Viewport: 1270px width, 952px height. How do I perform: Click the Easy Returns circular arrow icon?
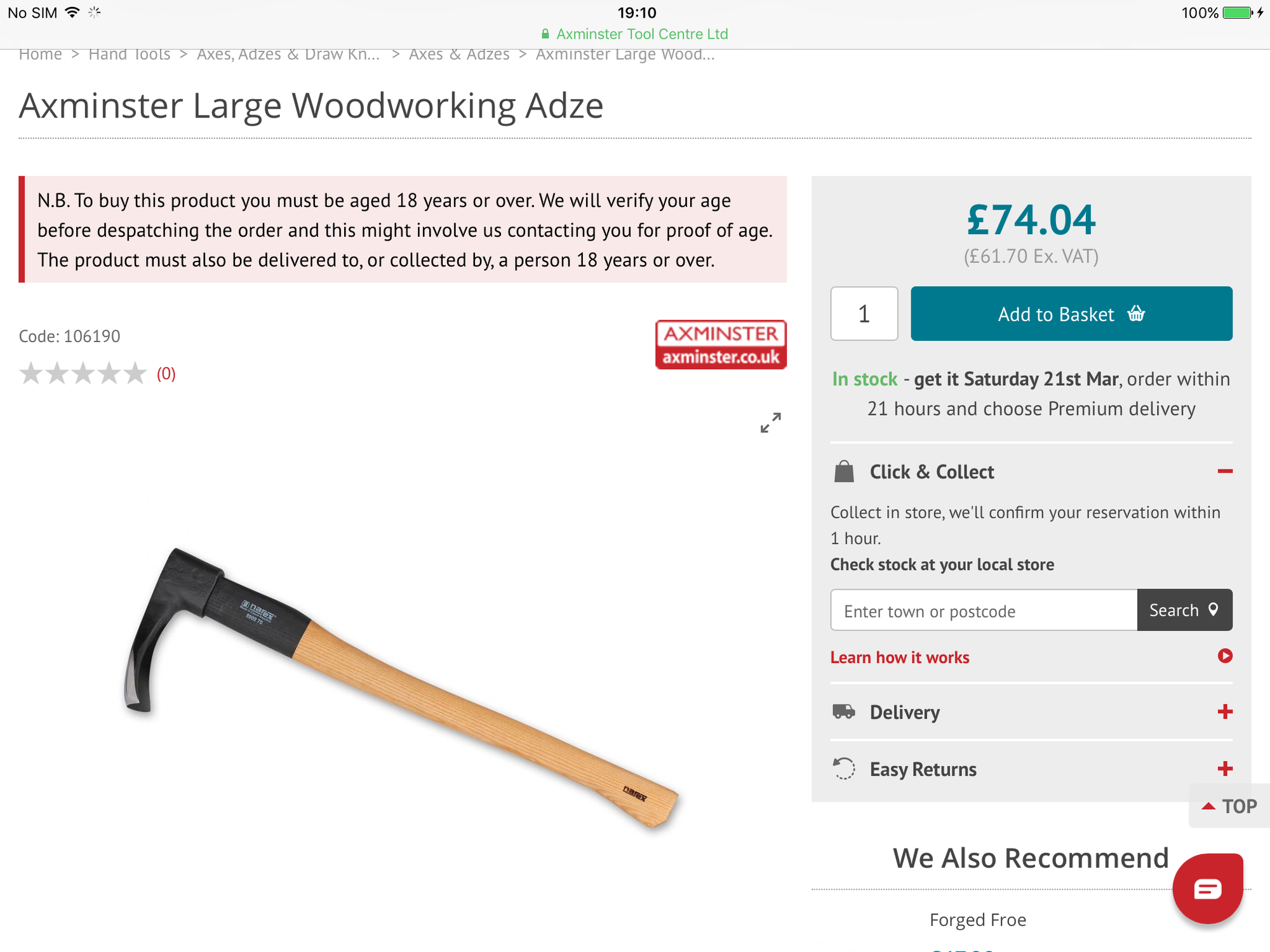[x=844, y=769]
